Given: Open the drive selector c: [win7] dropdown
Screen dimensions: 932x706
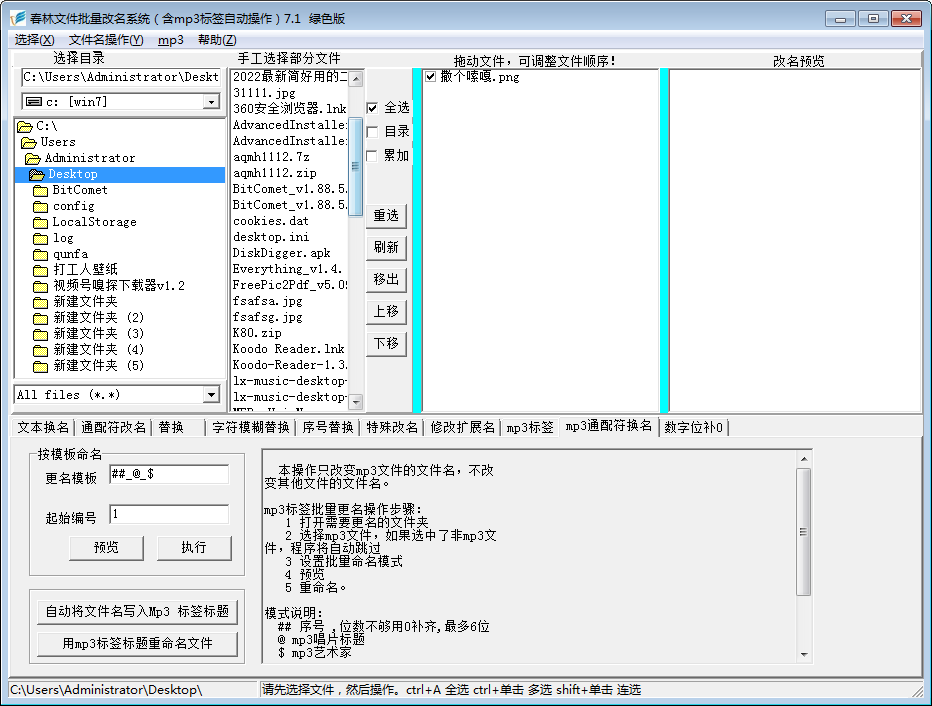Looking at the screenshot, I should tap(210, 101).
